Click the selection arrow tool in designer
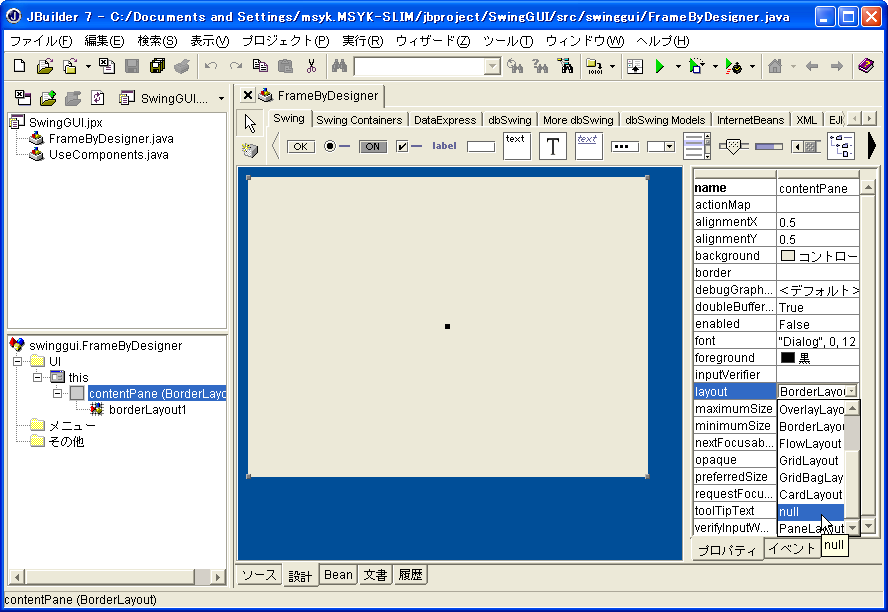Screen dimensions: 888x612 pos(250,123)
